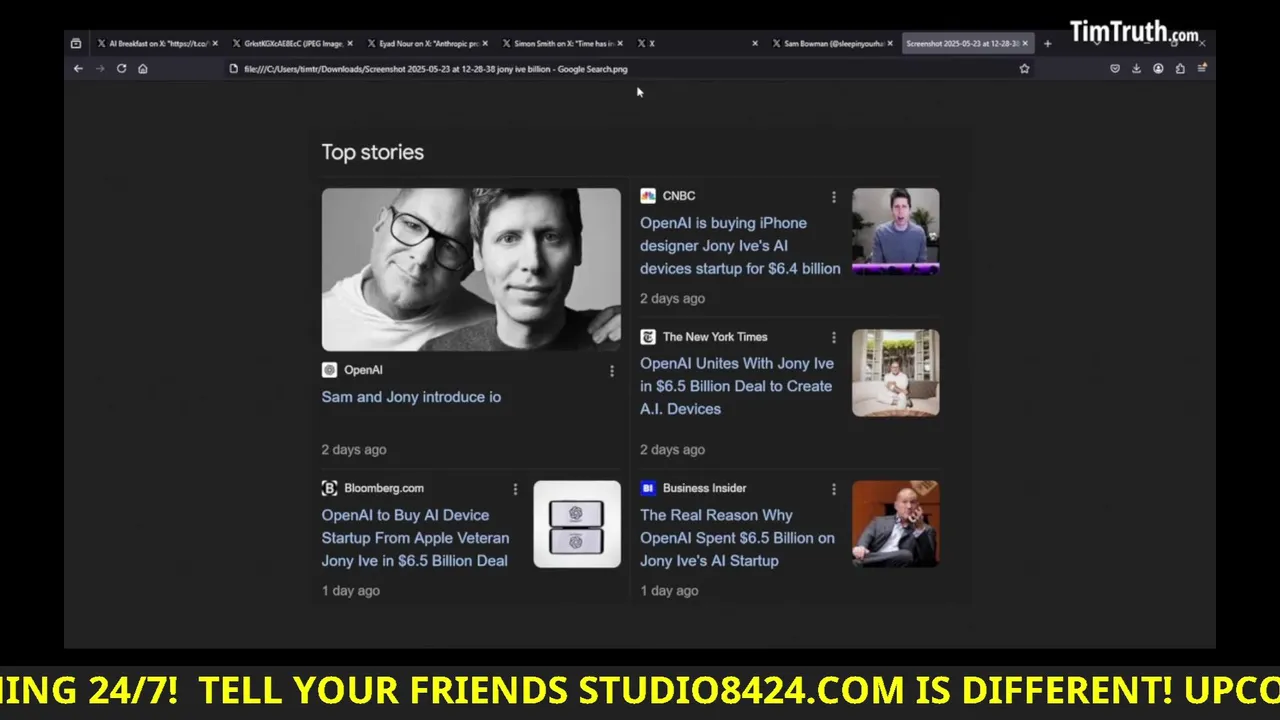Open The Real Reason Why OpenAI headline
Image resolution: width=1280 pixels, height=720 pixels.
(737, 538)
